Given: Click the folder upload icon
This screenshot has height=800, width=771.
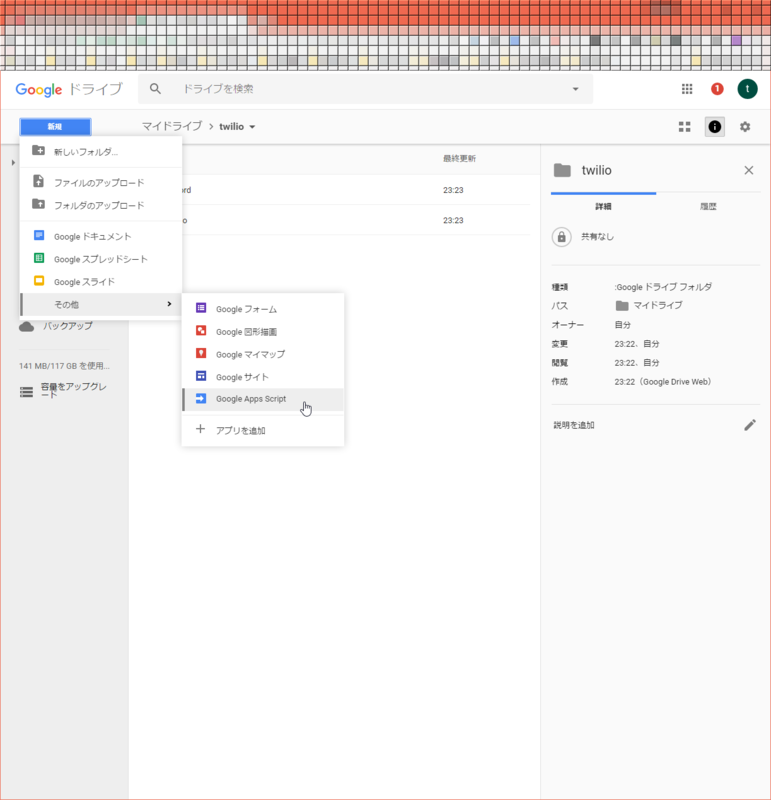Looking at the screenshot, I should 38,204.
